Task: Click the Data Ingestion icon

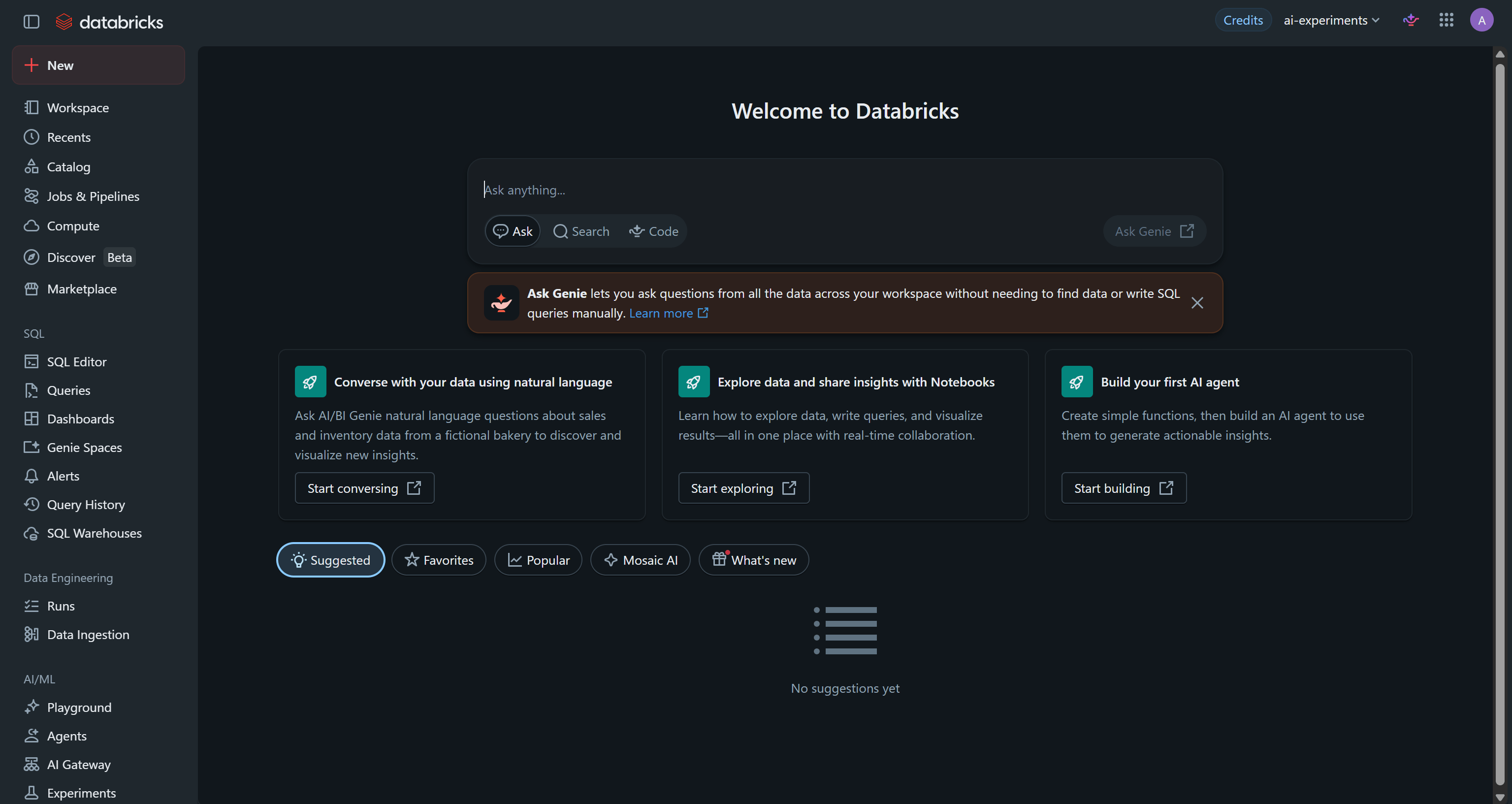Action: [x=31, y=635]
